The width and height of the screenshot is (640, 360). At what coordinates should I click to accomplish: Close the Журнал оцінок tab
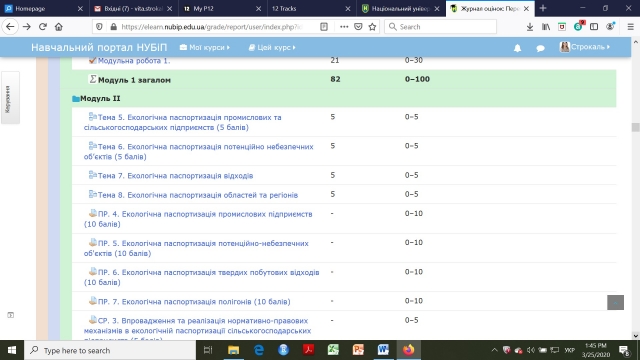tap(527, 8)
